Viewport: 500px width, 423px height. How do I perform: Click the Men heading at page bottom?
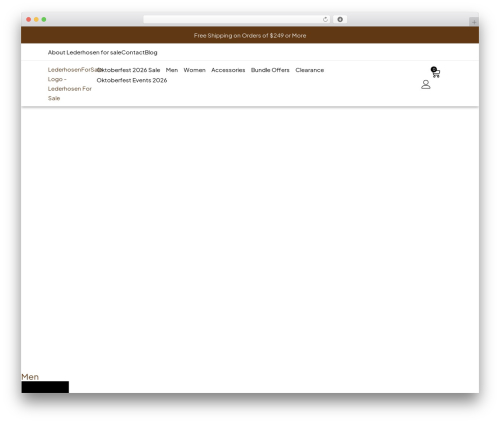pyautogui.click(x=30, y=377)
